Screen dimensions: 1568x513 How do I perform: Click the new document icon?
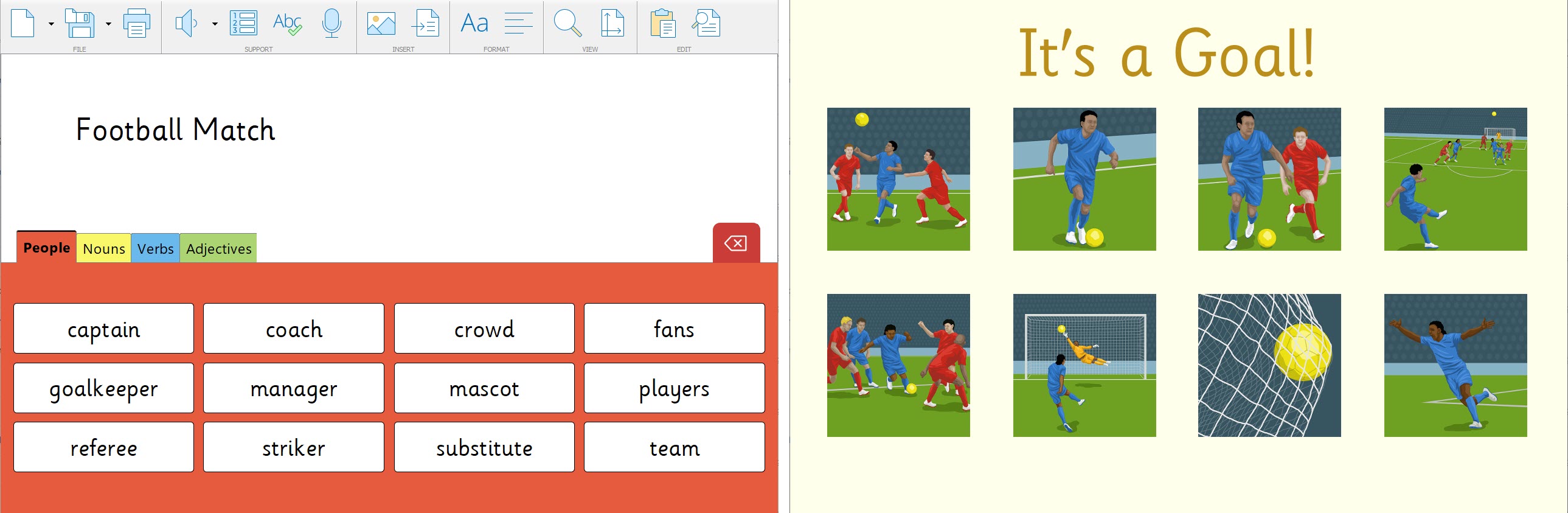pos(23,23)
